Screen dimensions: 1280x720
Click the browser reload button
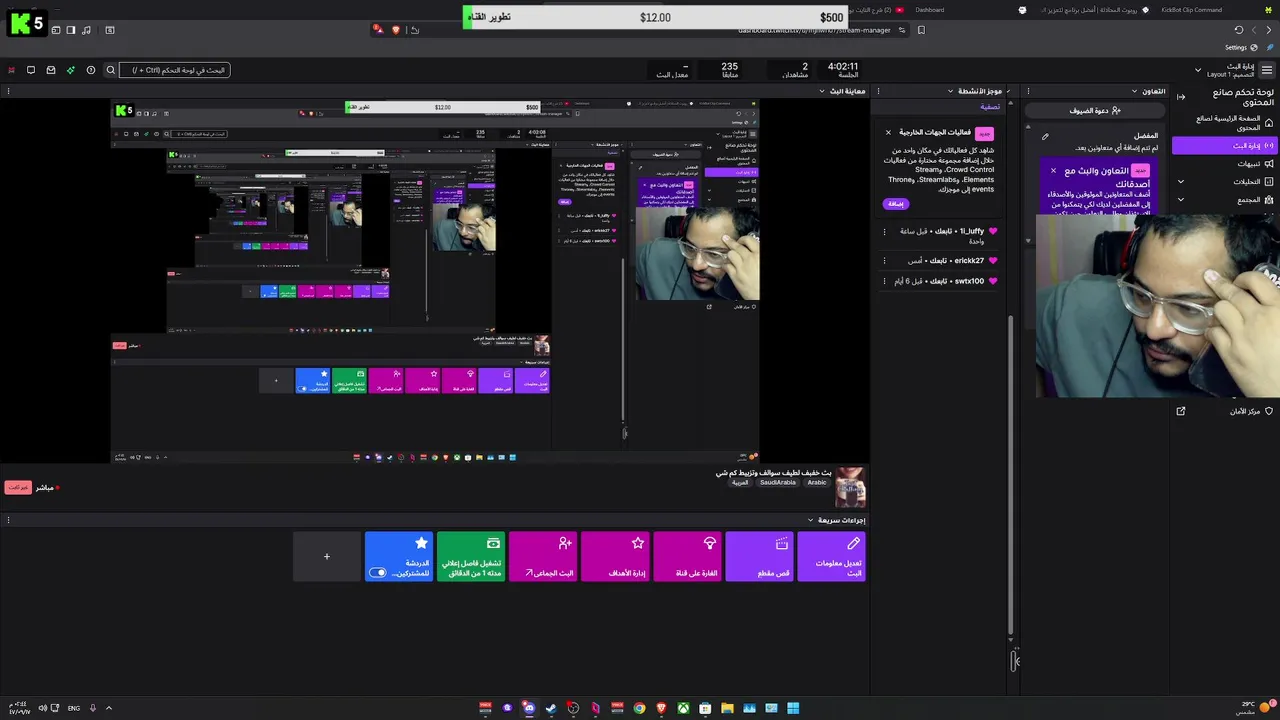coord(1239,30)
